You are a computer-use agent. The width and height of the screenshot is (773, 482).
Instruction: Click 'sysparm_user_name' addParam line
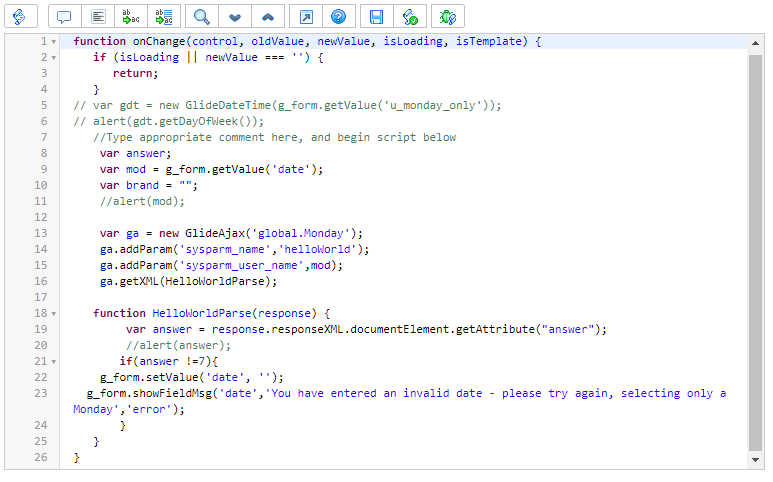tap(221, 266)
